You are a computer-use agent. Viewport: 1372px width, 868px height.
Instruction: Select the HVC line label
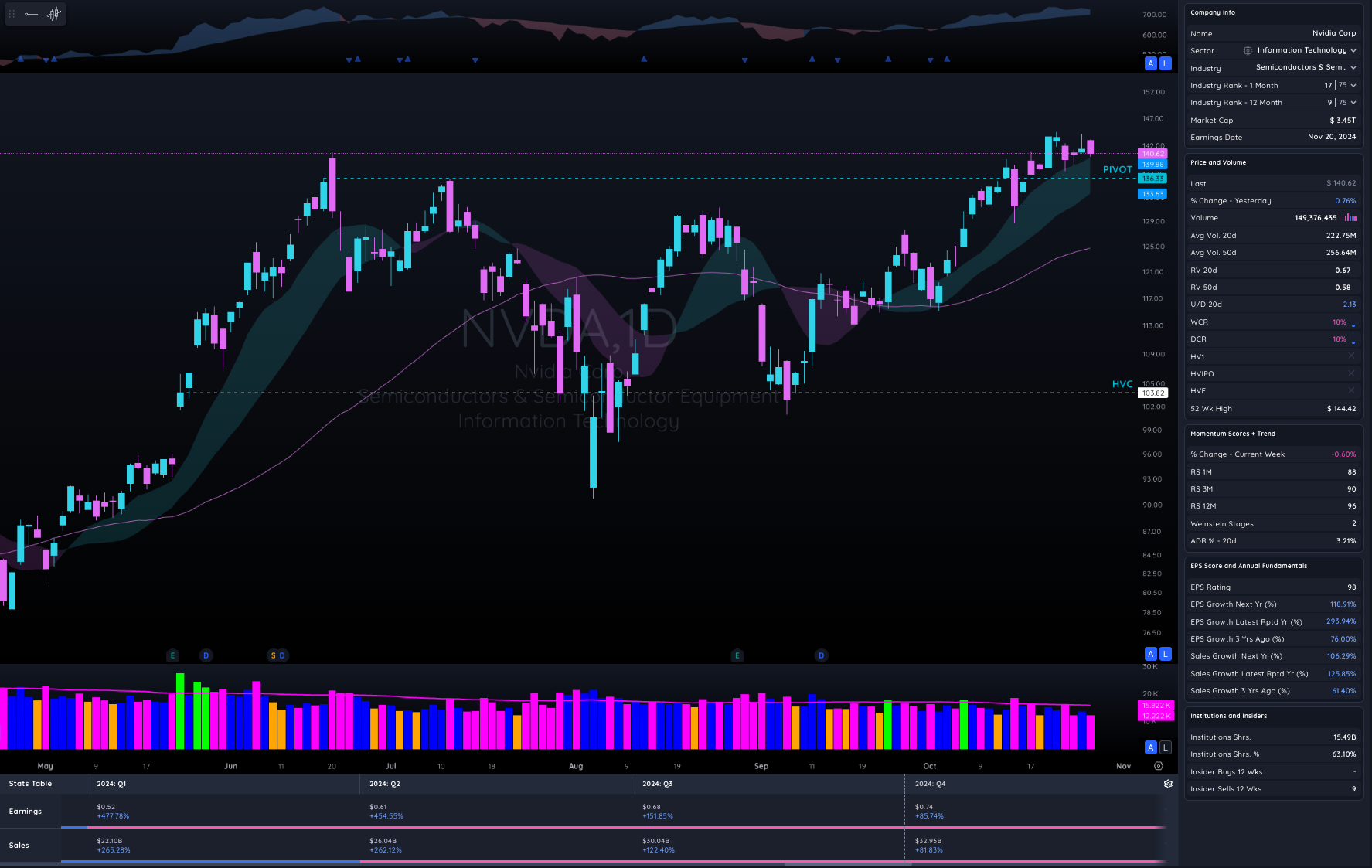click(1122, 384)
